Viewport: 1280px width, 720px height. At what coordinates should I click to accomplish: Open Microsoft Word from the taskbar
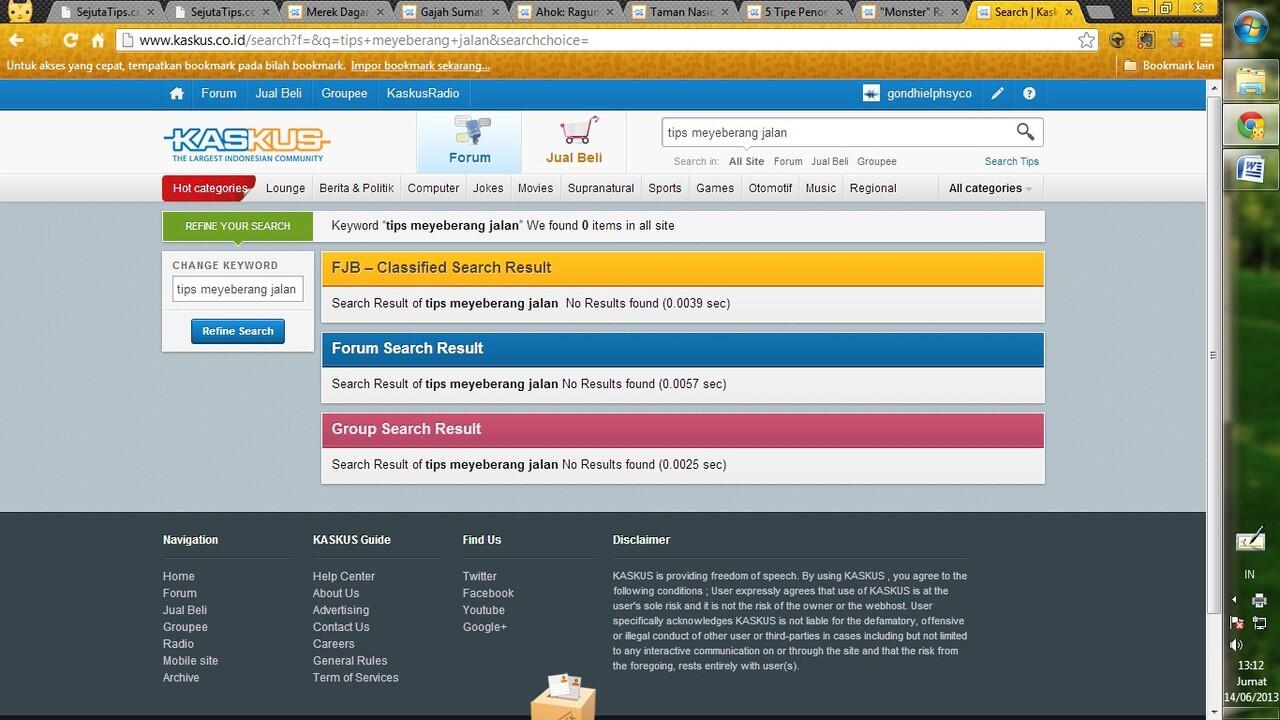(x=1250, y=168)
